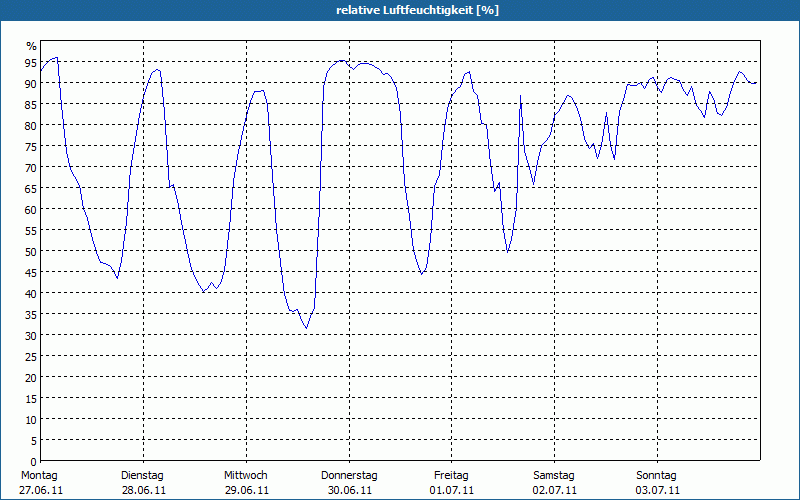Click the y-axis value 85

pyautogui.click(x=31, y=105)
